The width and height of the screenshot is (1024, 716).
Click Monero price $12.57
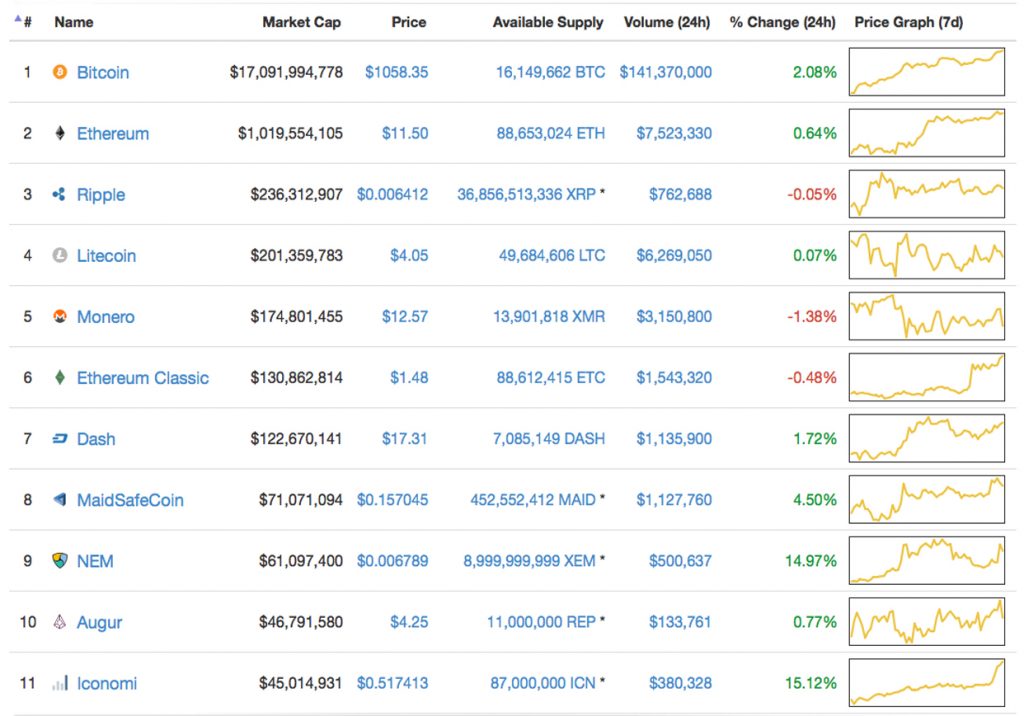405,317
